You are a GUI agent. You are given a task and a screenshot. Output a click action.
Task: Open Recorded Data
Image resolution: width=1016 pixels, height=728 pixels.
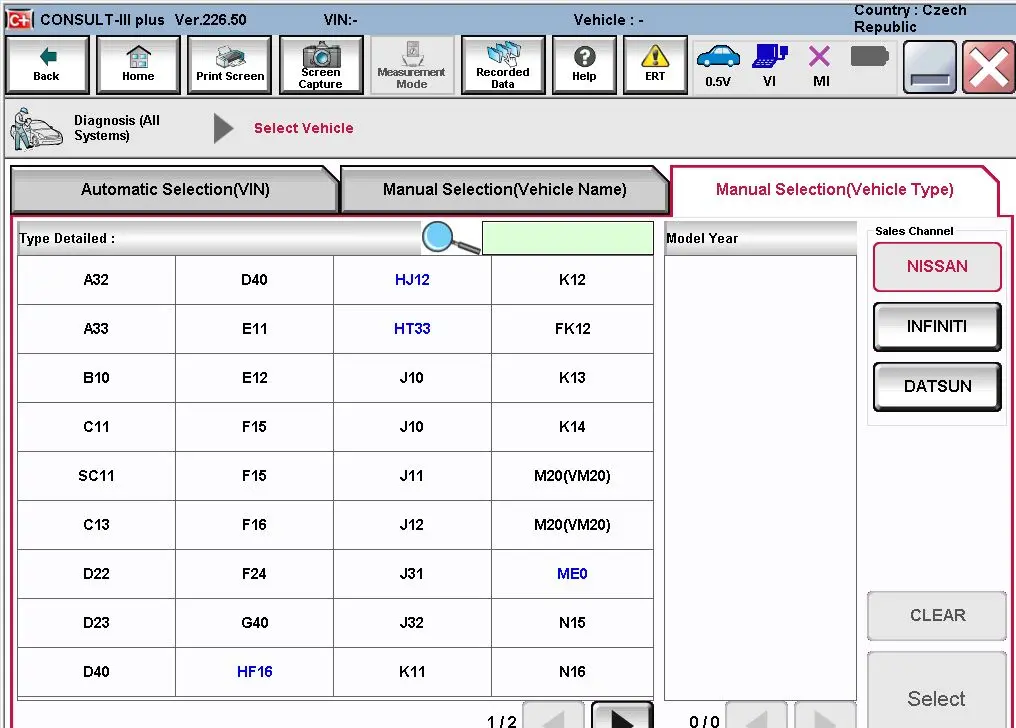click(503, 64)
